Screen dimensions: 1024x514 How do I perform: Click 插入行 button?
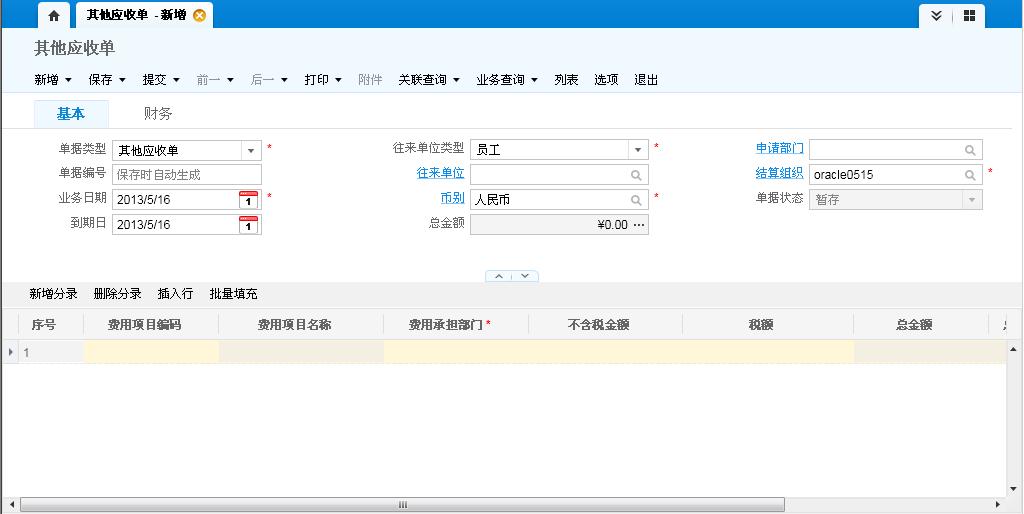176,294
